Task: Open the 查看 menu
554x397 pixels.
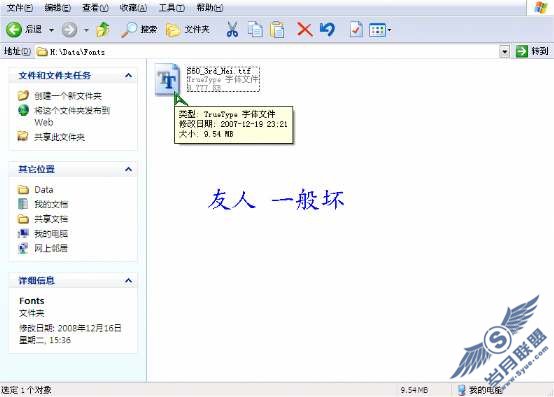Action: click(95, 7)
